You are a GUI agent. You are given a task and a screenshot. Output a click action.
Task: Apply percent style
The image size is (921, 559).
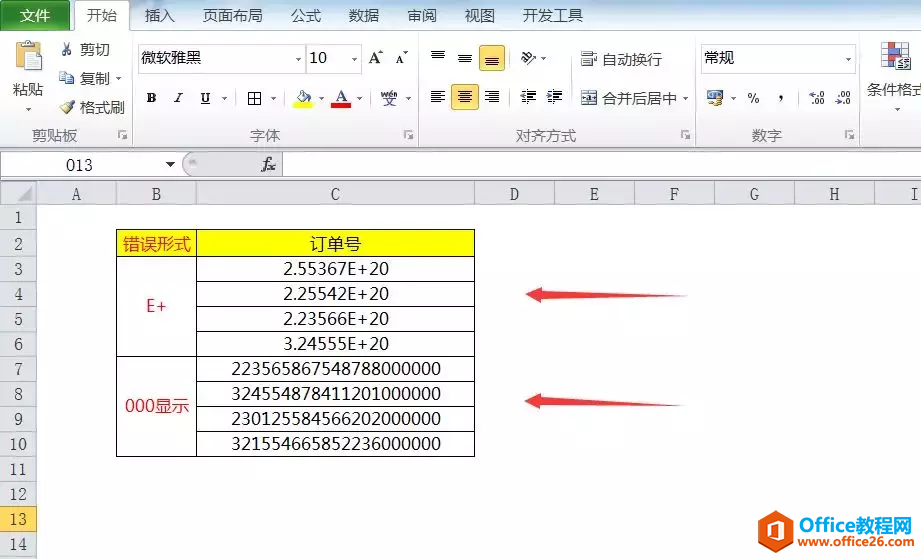[754, 98]
